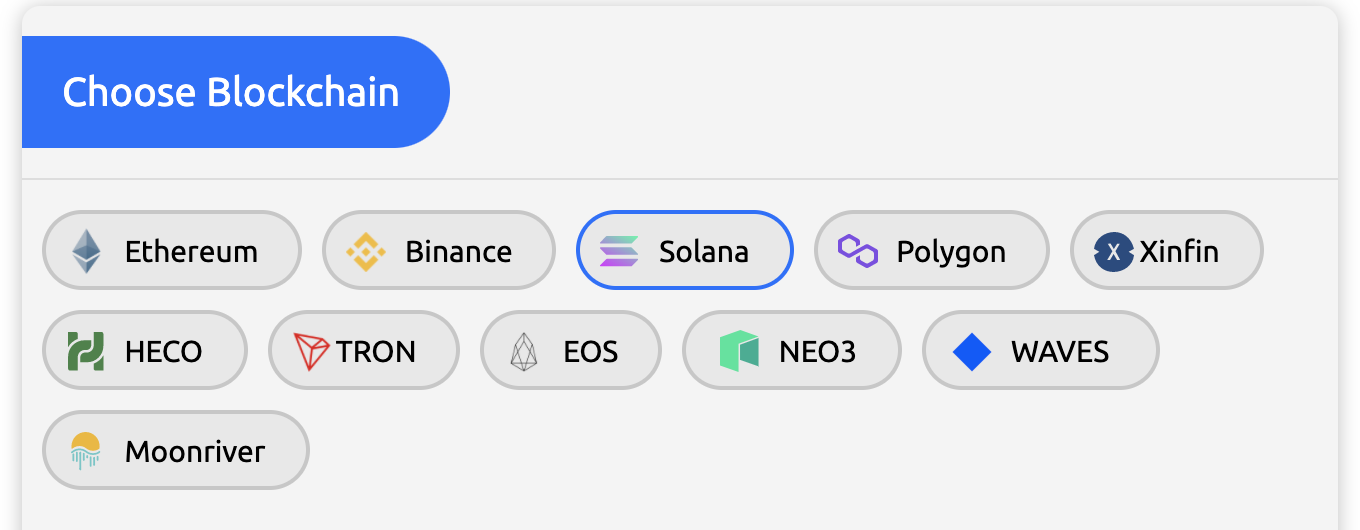Click the EOS wireframe logo icon
Image resolution: width=1360 pixels, height=530 pixels.
coord(524,352)
